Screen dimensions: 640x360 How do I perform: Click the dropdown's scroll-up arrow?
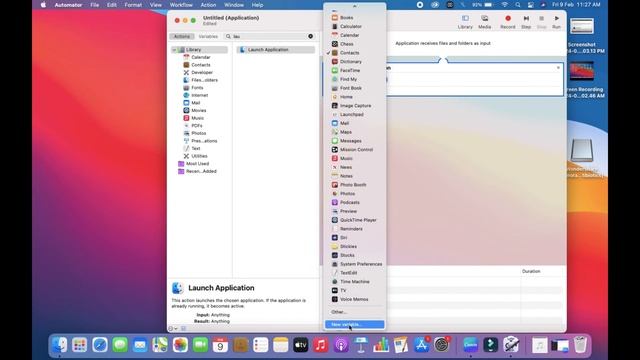click(x=355, y=6)
